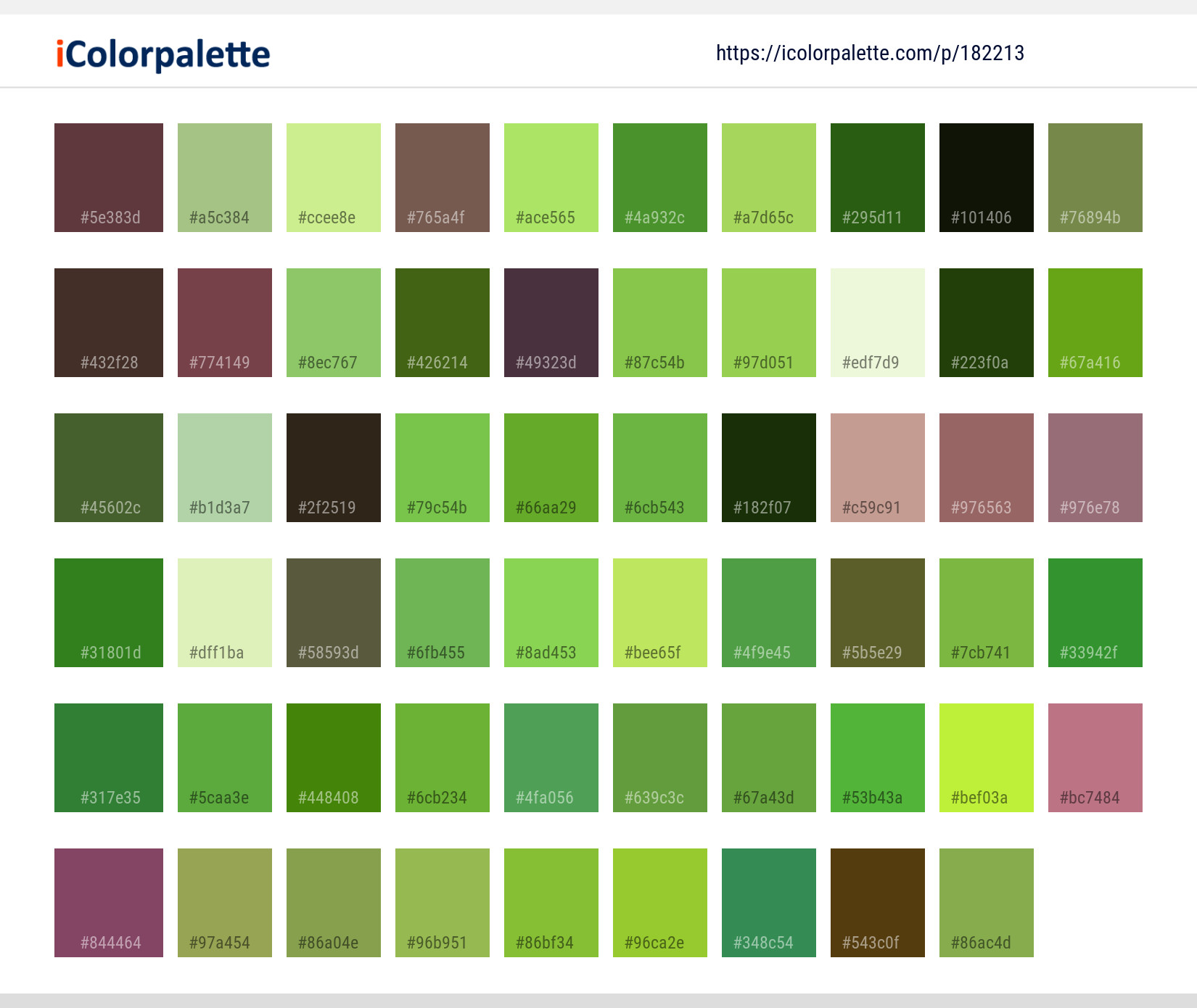
Task: Choose the #bef03a bright lime swatch
Action: (987, 758)
